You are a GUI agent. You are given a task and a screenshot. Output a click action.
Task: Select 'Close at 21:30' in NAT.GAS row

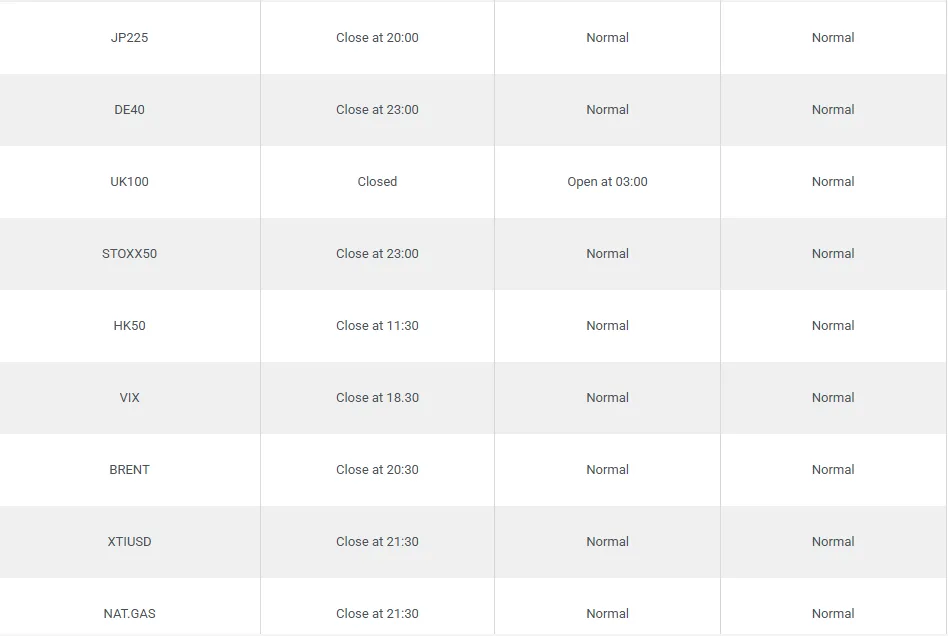377,614
